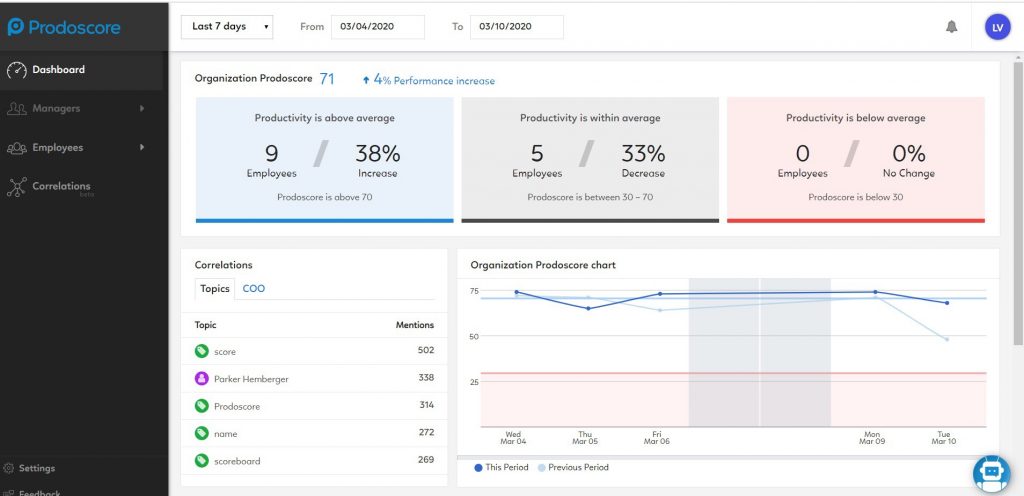Open Settings in sidebar

point(37,468)
